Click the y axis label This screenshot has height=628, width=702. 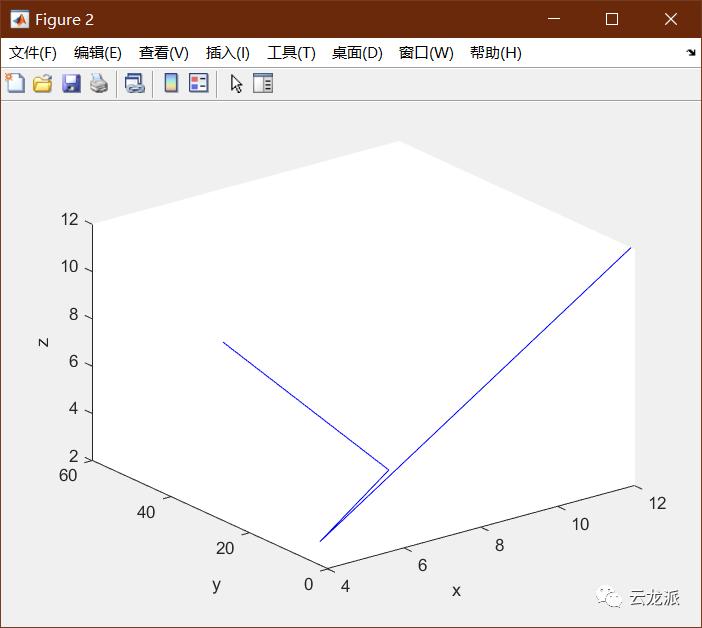(216, 585)
